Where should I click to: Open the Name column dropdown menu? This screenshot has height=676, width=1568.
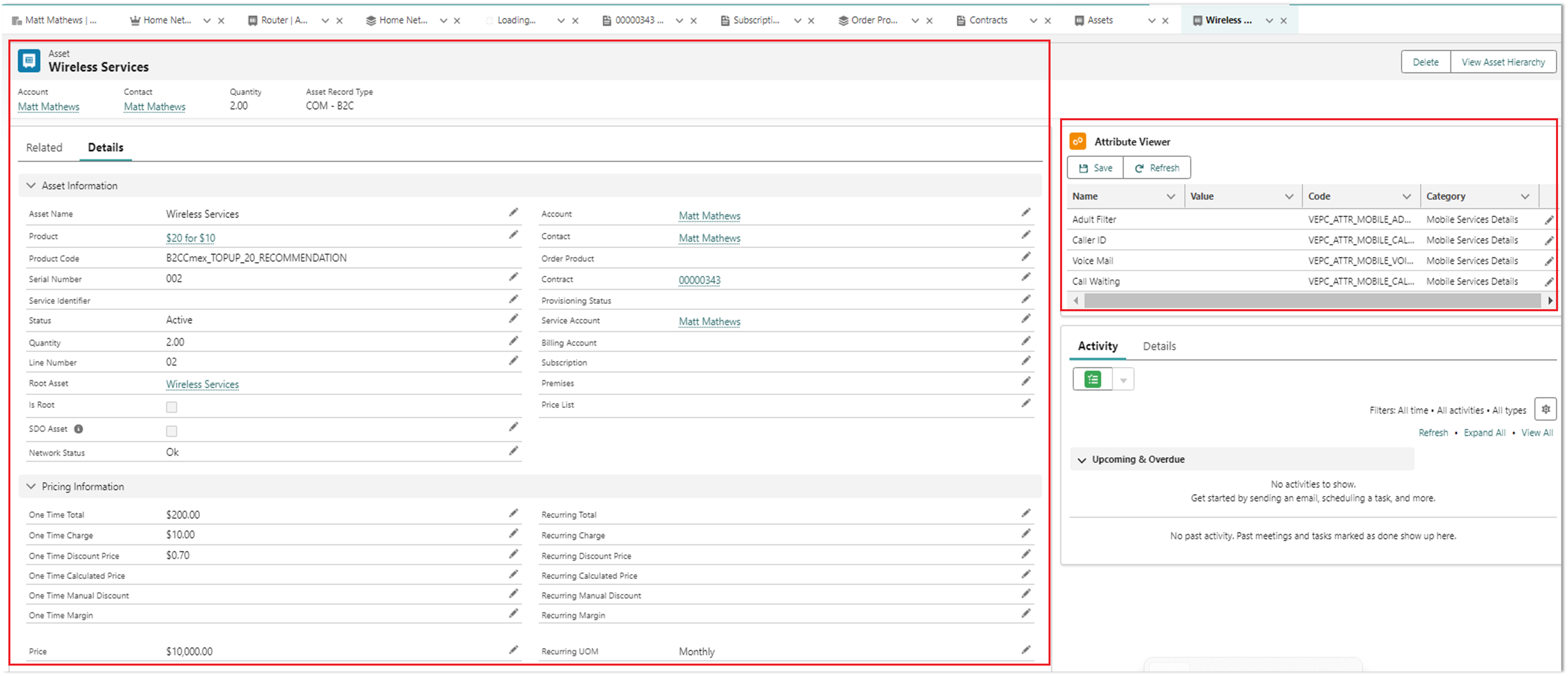[x=1171, y=197]
